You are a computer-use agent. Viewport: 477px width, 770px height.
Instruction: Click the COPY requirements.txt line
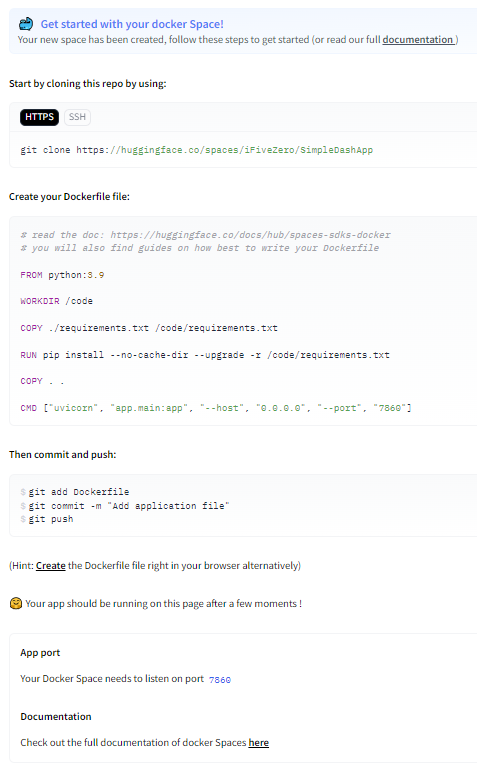149,328
